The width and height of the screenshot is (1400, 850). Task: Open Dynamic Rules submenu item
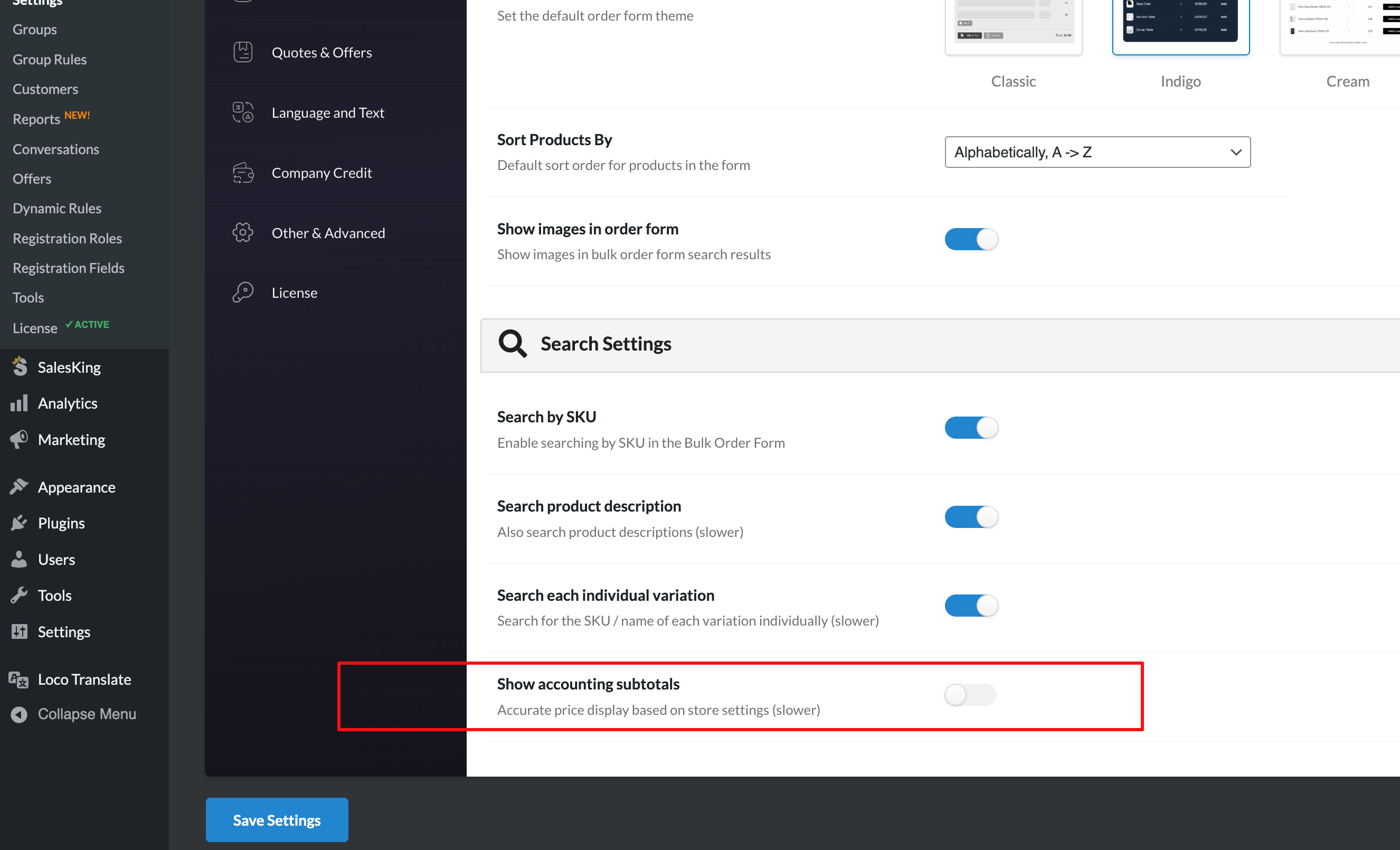point(57,208)
